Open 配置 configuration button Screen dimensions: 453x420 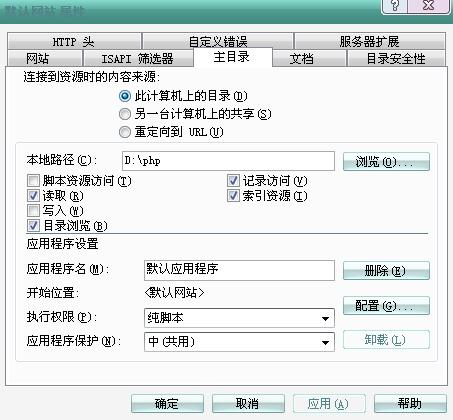click(386, 306)
